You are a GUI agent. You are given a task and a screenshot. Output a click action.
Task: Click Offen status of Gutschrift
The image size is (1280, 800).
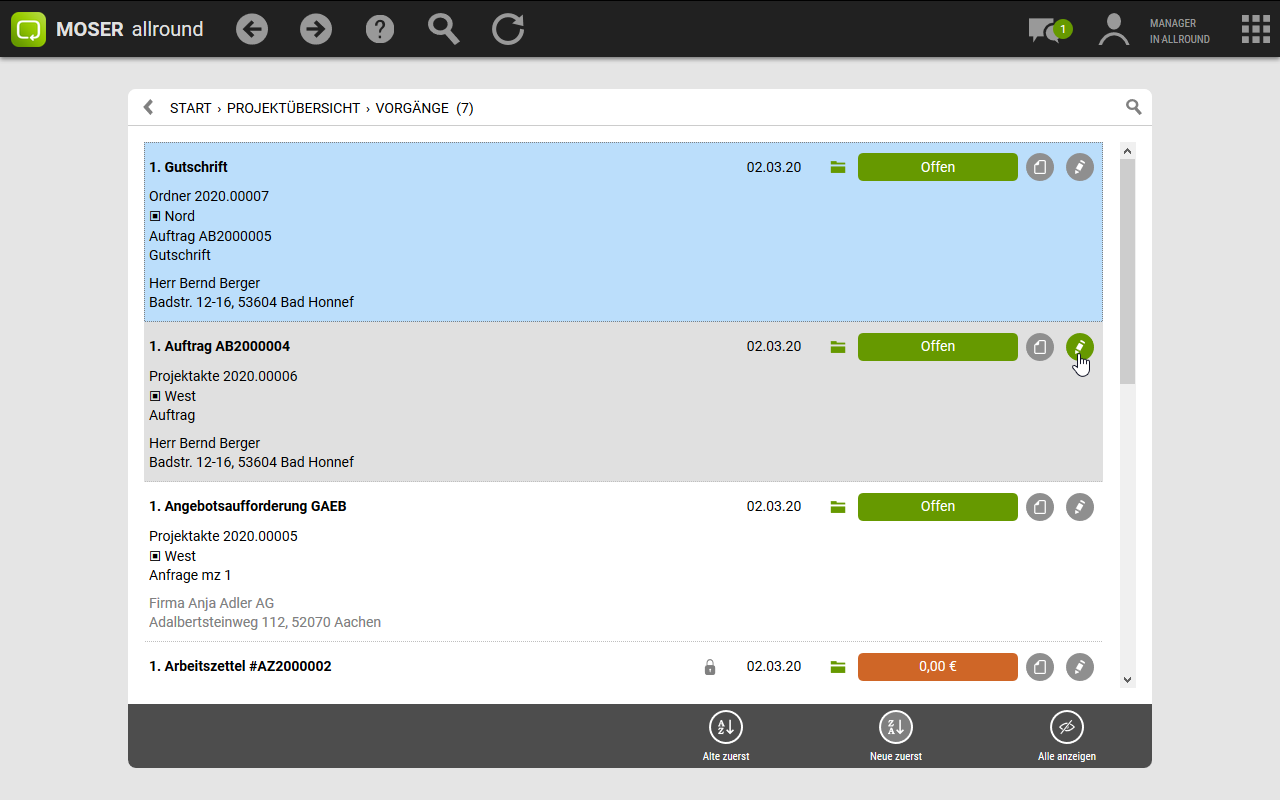coord(937,167)
